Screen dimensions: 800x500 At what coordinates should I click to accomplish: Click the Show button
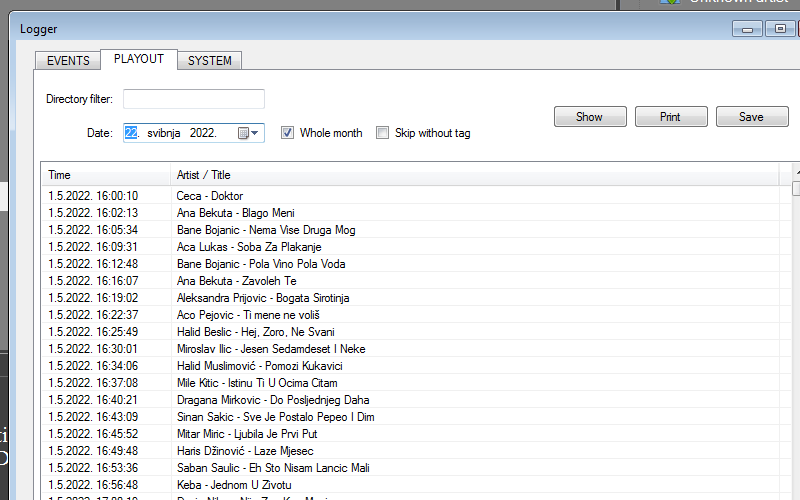tap(590, 117)
